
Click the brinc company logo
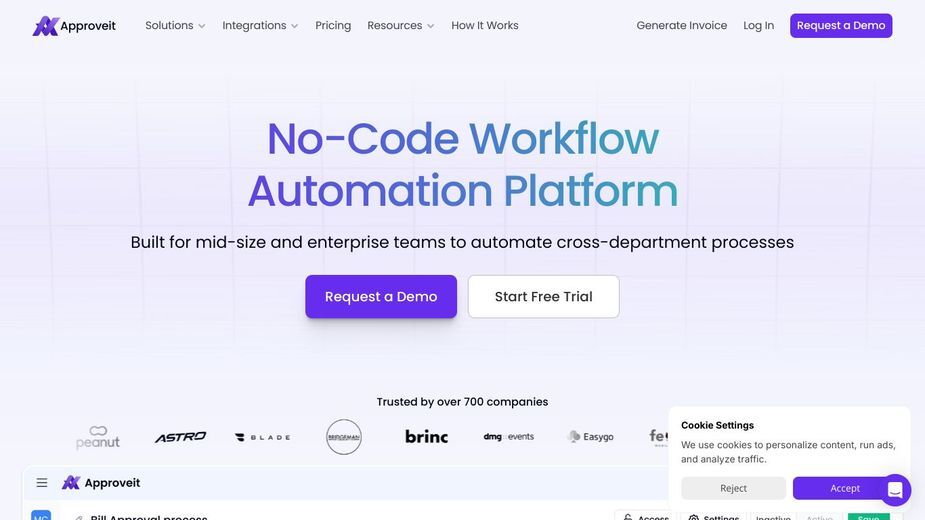(x=427, y=436)
